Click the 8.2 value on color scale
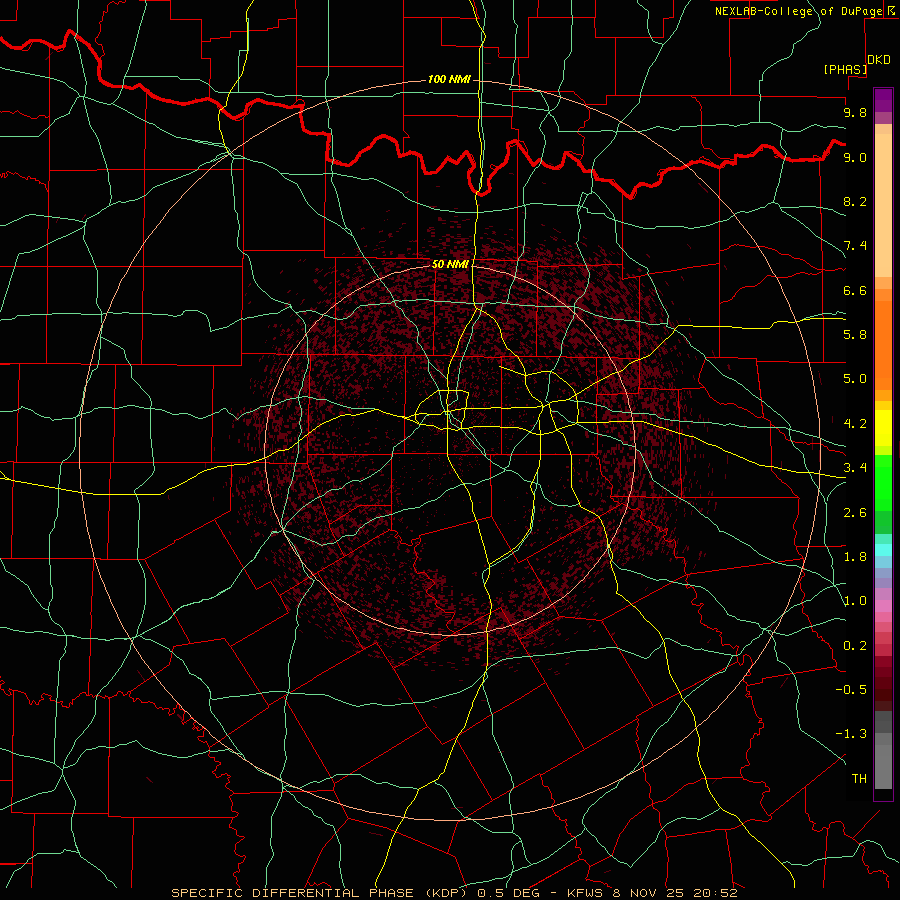Viewport: 900px width, 900px height. click(x=855, y=201)
